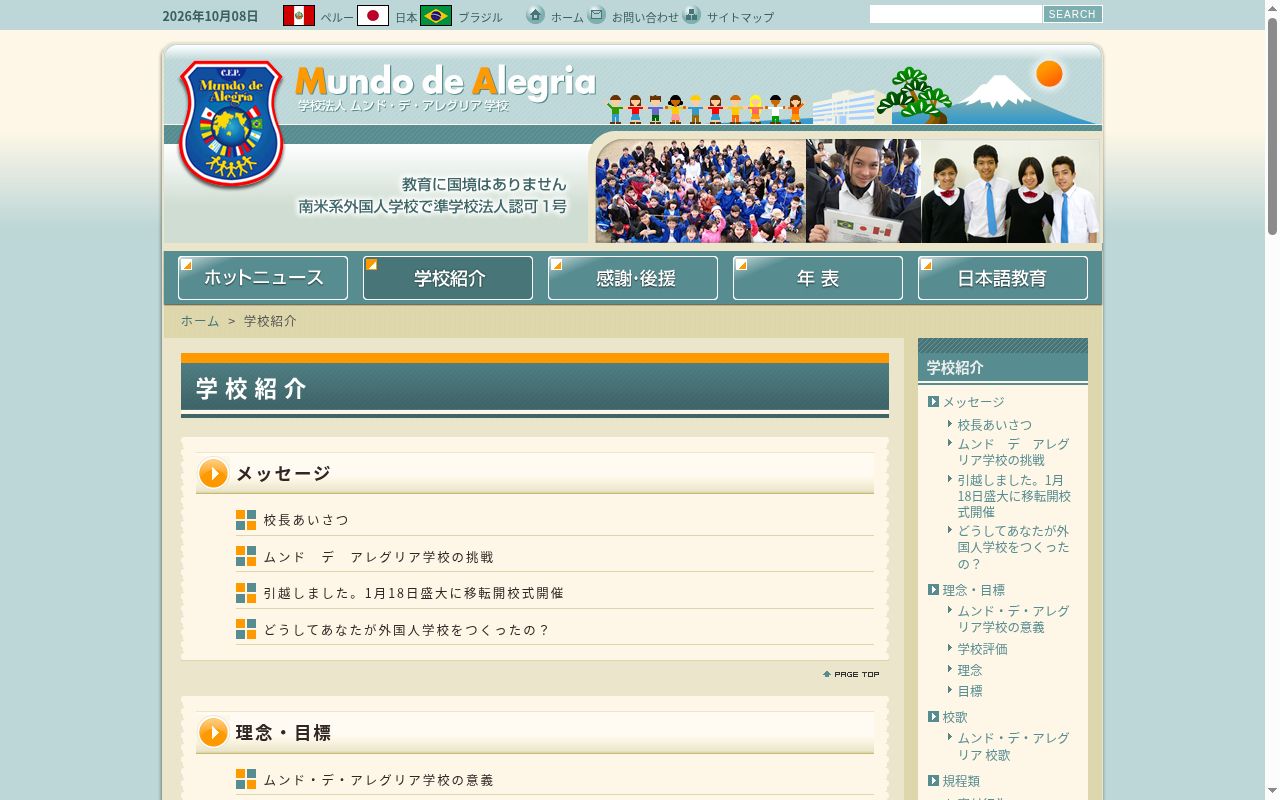Image resolution: width=1280 pixels, height=800 pixels.
Task: Click the Mundo de Alegria school crest logo
Action: pos(231,124)
